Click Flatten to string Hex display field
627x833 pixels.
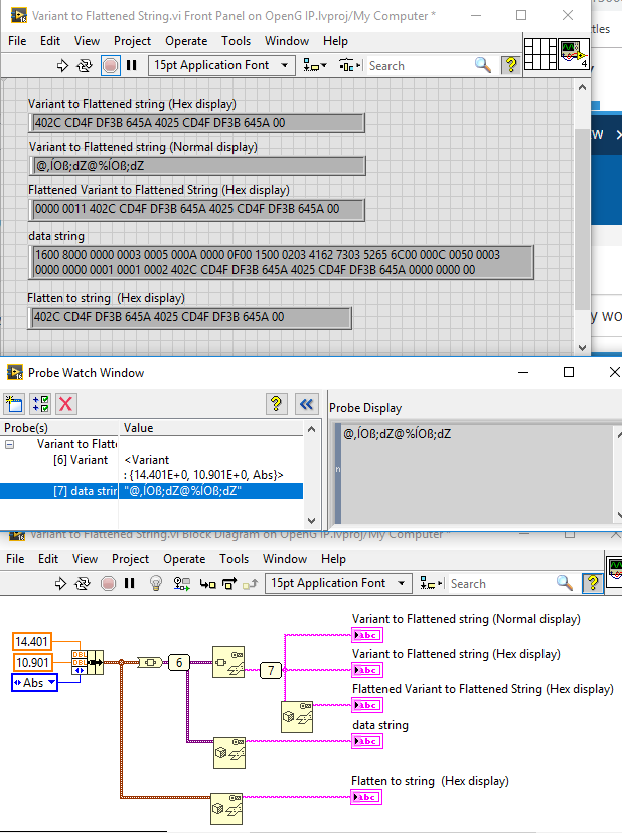[x=189, y=317]
